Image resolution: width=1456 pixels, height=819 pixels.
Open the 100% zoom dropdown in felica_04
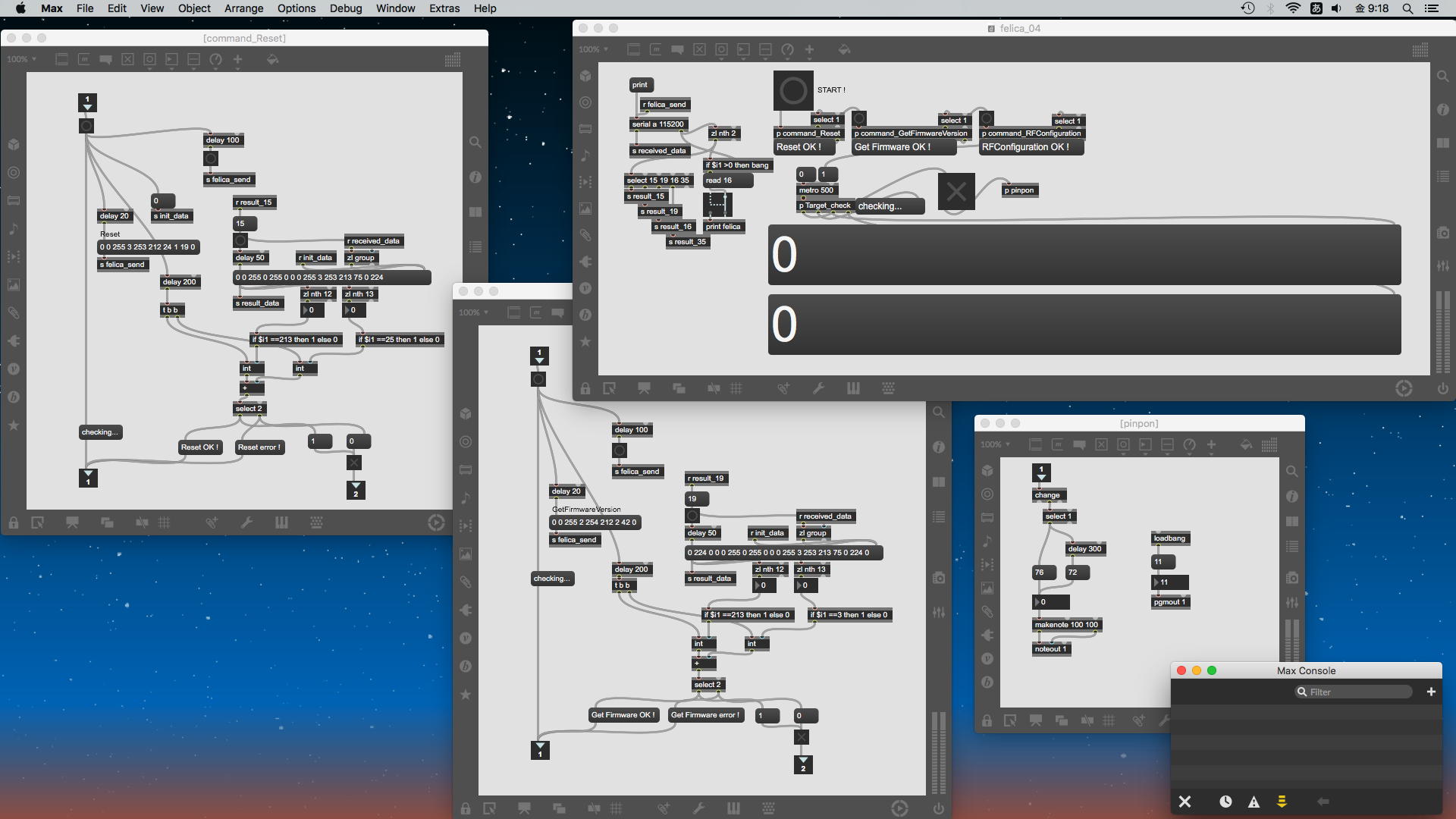coord(593,49)
